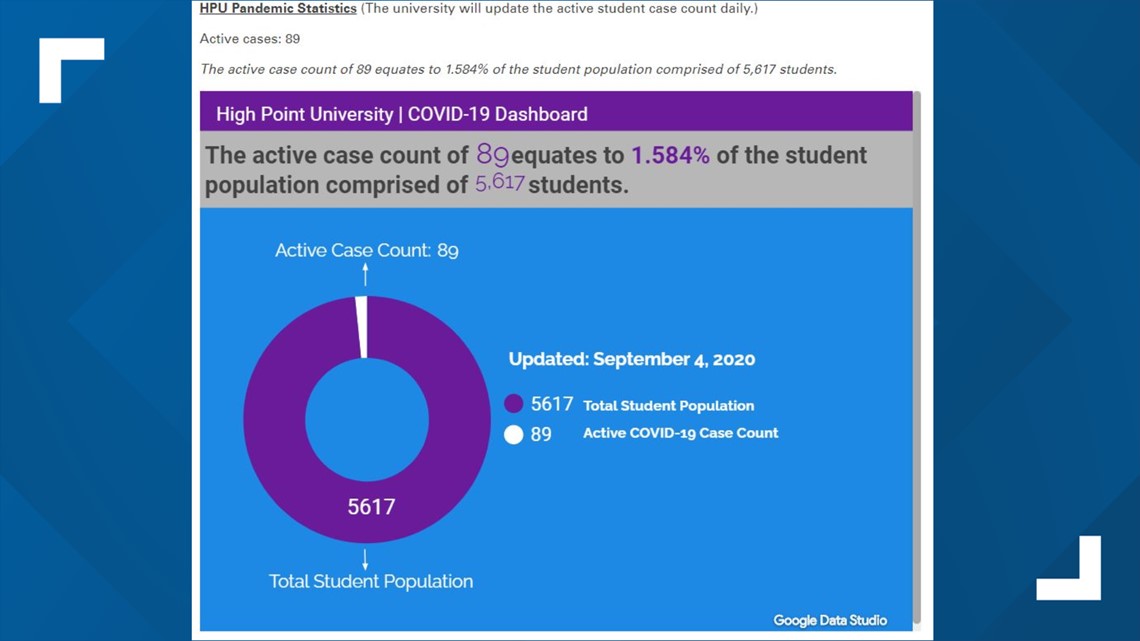The image size is (1140, 641).
Task: Click the blue center hole of the donut
Action: (x=366, y=420)
